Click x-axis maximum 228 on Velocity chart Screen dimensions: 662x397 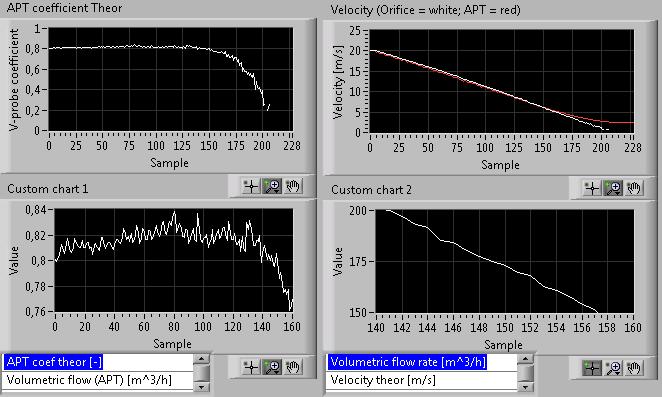coord(632,148)
